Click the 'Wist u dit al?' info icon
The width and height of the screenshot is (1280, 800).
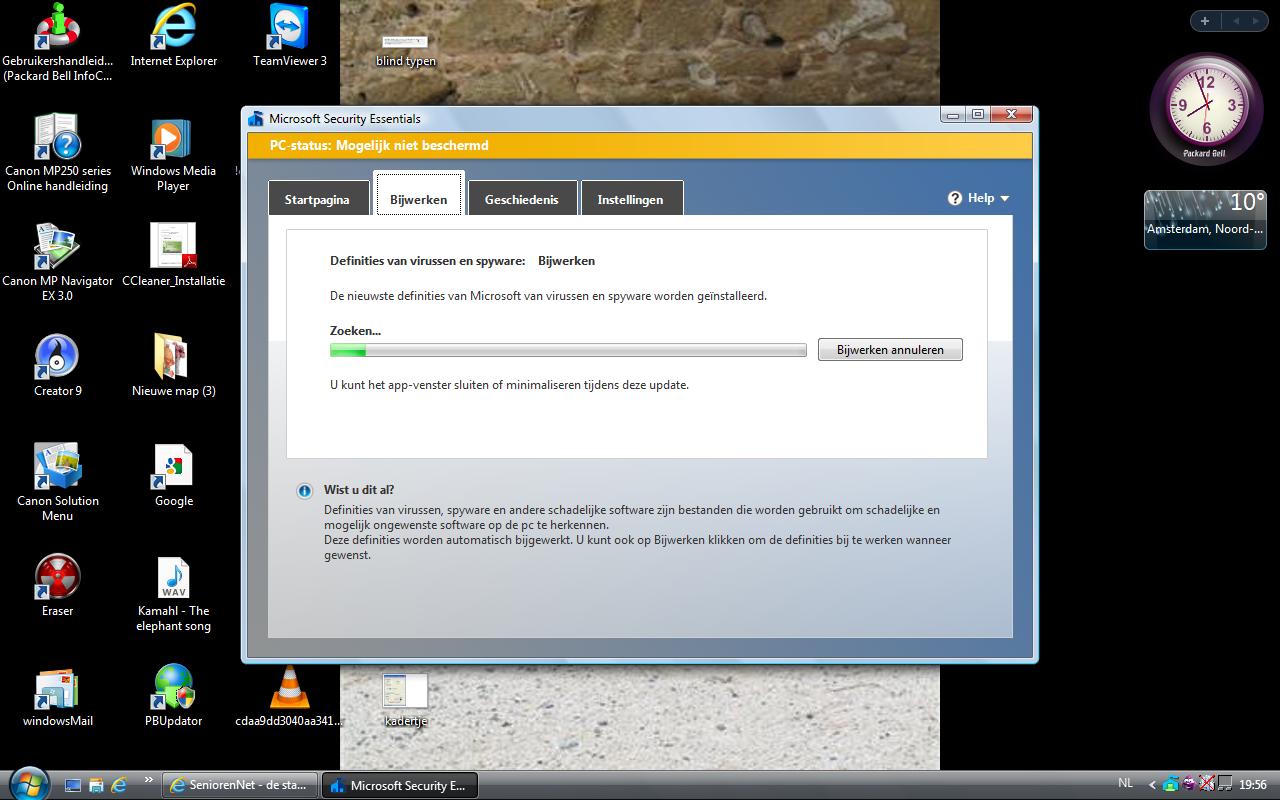304,491
